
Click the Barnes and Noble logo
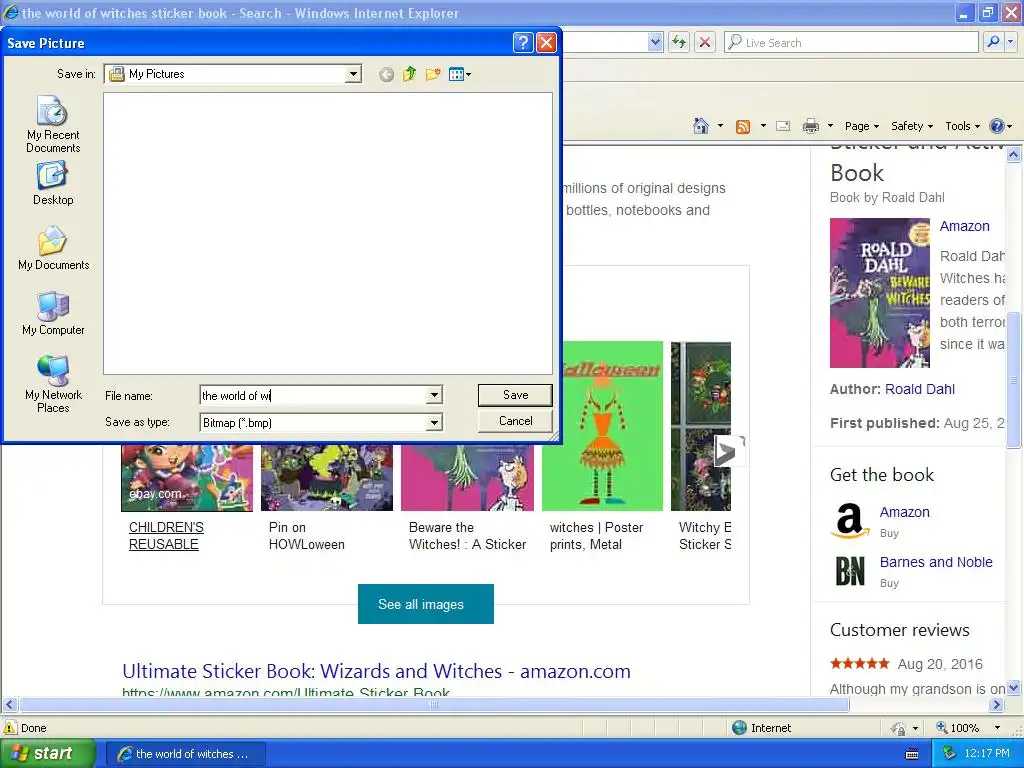[850, 571]
